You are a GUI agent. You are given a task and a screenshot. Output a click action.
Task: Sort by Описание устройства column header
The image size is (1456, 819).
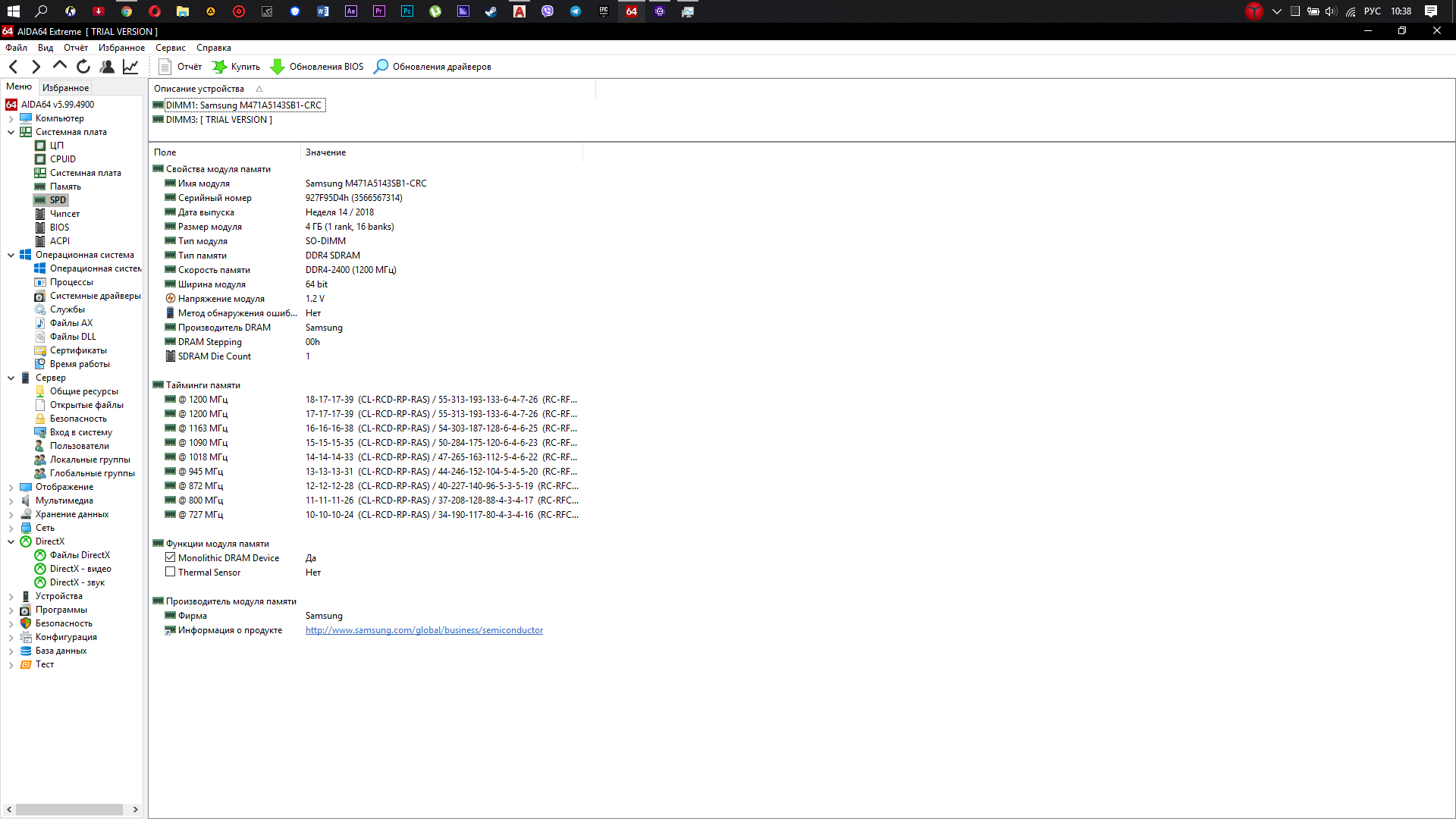click(372, 89)
